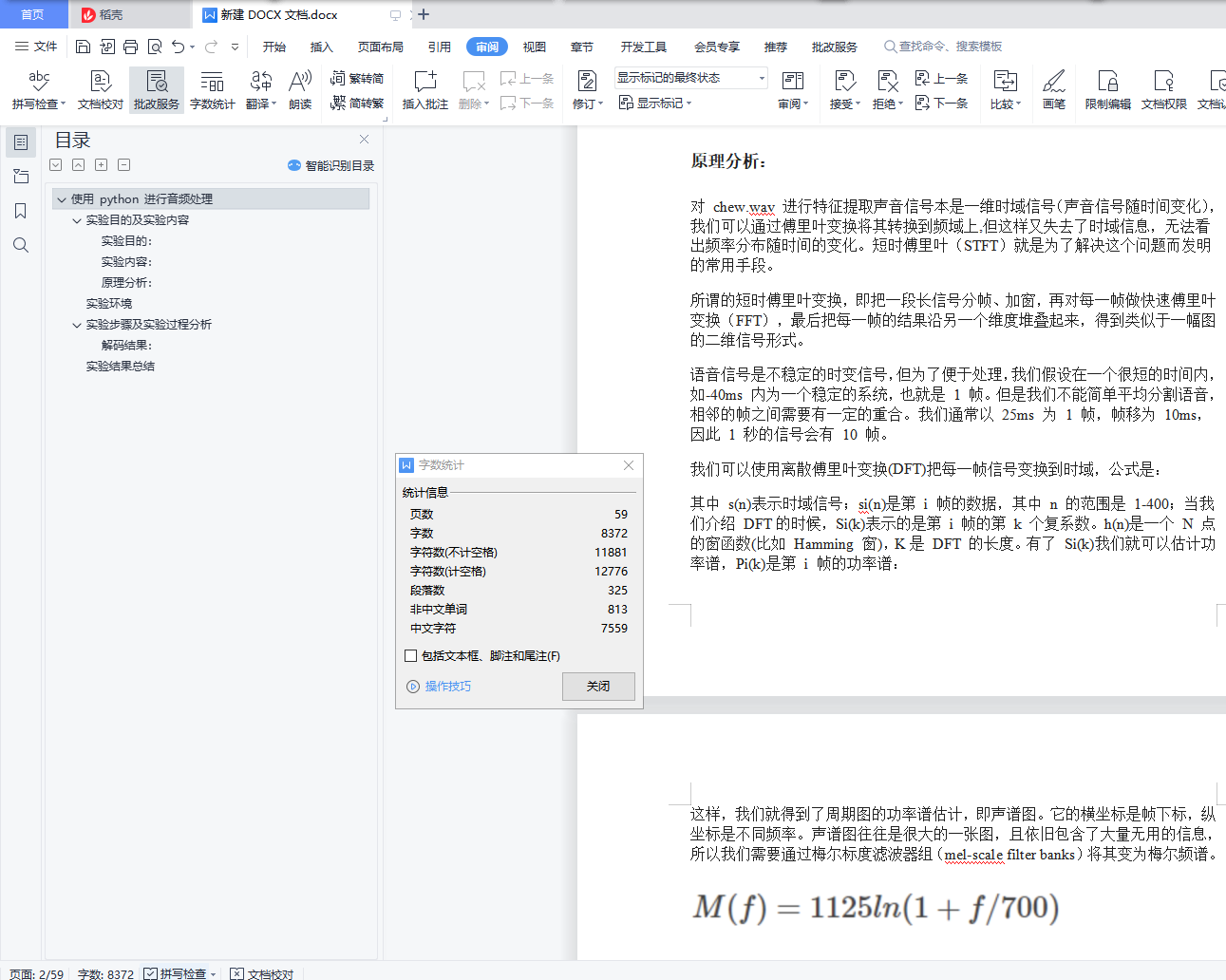Check 包括文本框、脚注和尾注 checkbox

[411, 655]
